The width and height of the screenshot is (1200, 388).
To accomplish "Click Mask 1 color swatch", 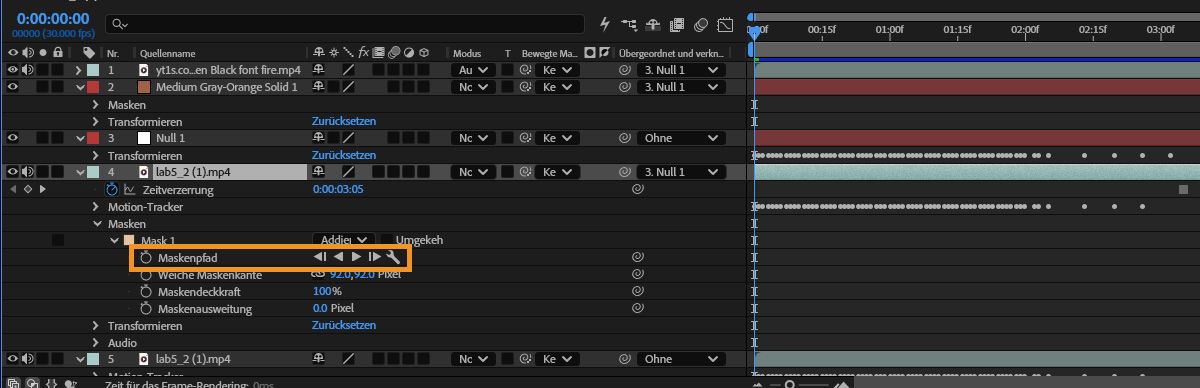I will point(129,240).
